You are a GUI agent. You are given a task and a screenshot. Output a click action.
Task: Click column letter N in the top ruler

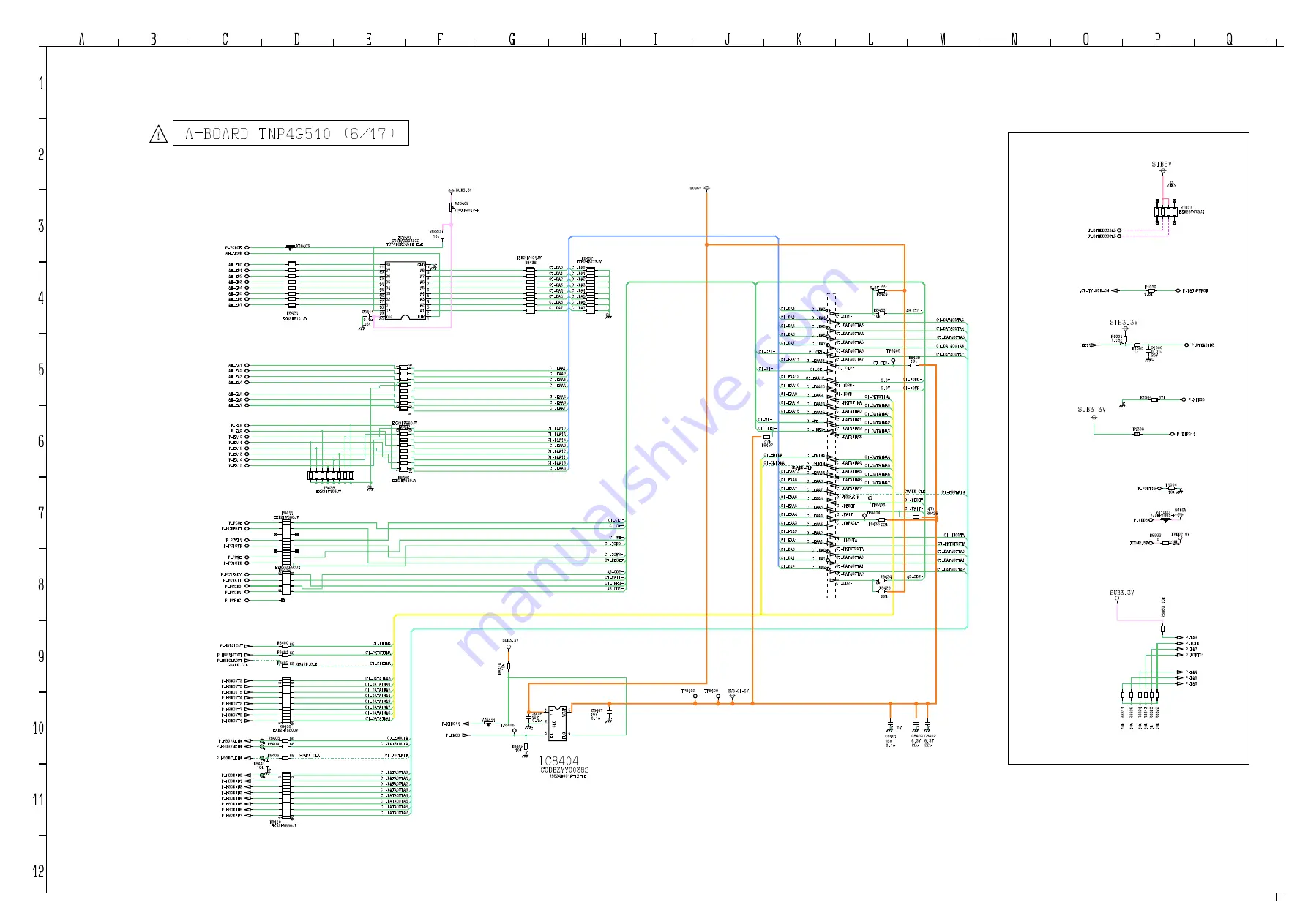click(1014, 40)
